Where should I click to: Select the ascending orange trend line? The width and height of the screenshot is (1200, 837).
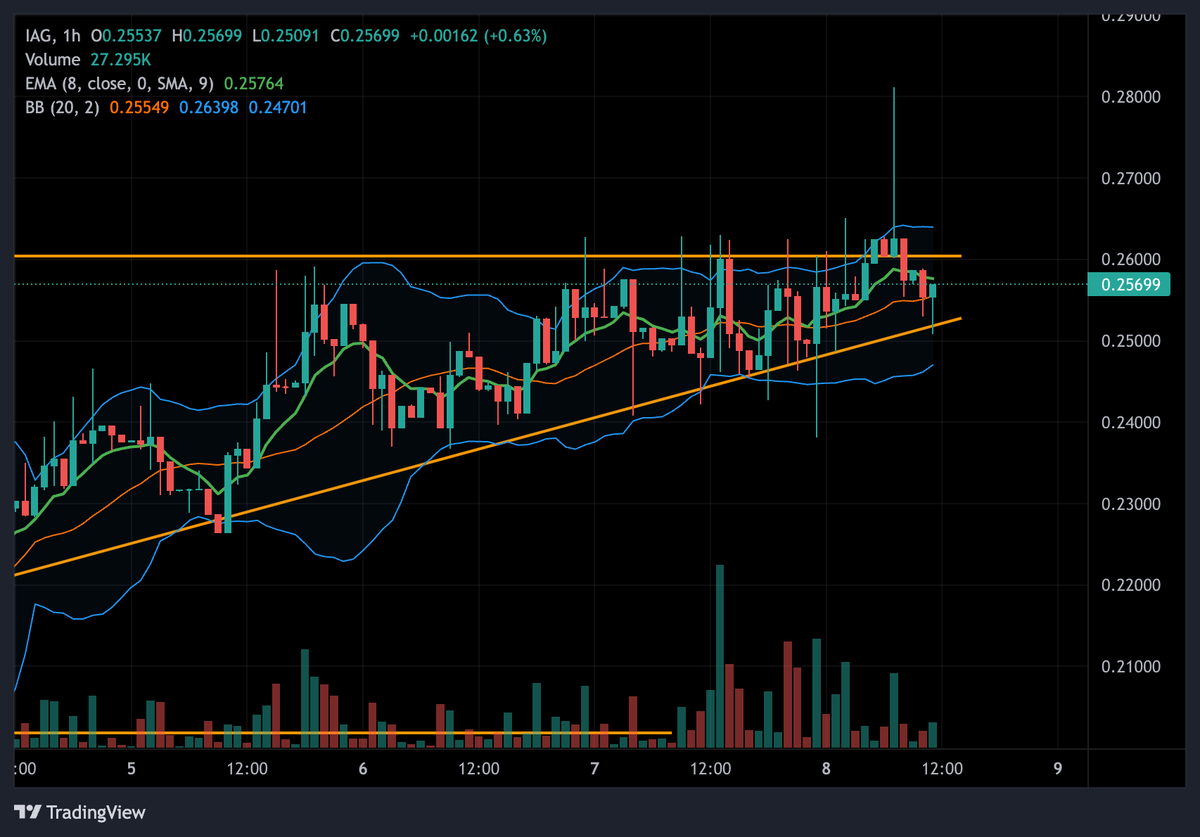(x=487, y=446)
